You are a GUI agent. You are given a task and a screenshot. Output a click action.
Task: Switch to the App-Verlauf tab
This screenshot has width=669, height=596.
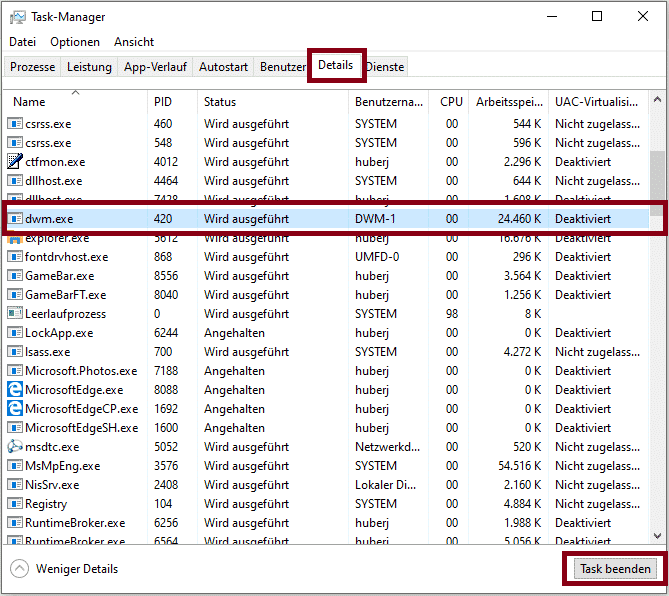coord(155,67)
